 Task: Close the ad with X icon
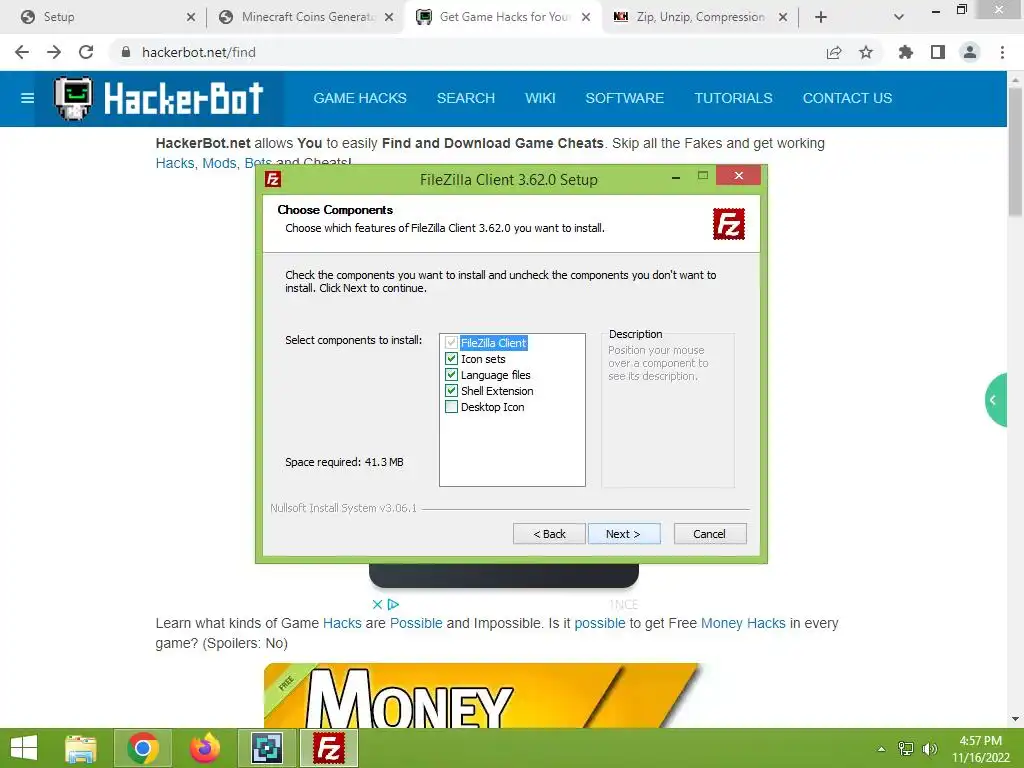click(377, 605)
